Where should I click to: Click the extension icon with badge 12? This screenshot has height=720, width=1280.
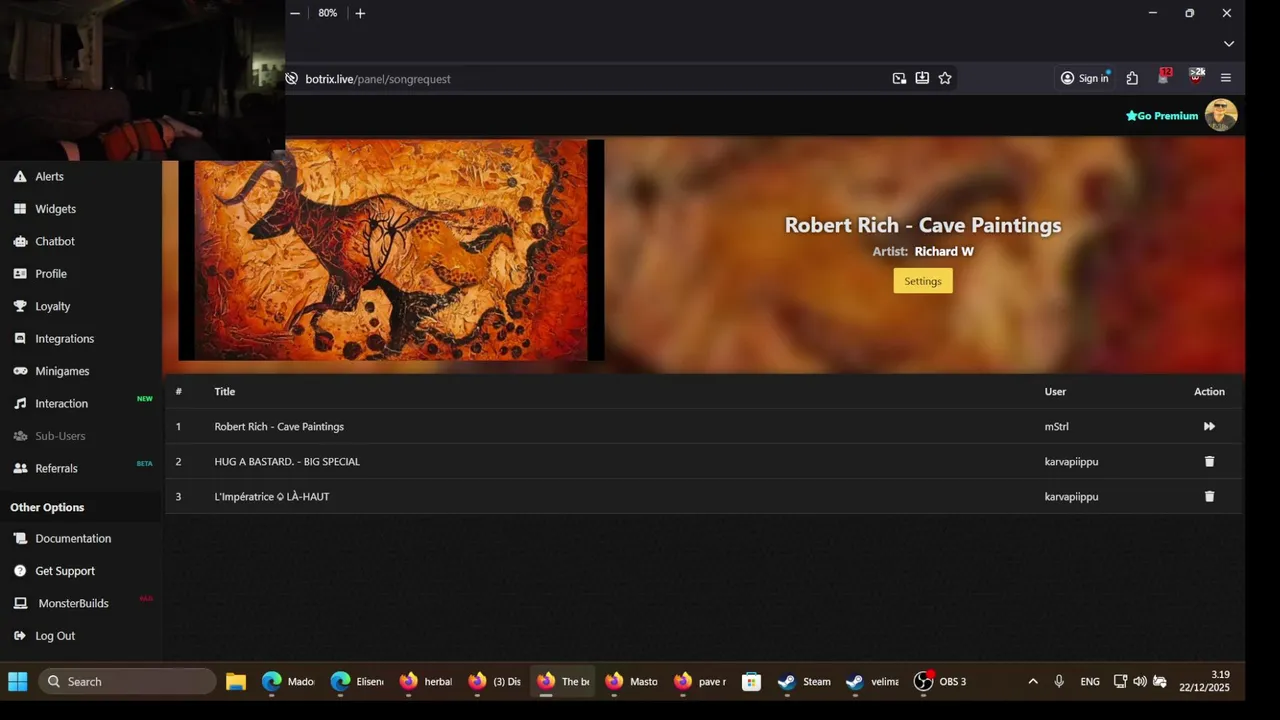(1164, 77)
